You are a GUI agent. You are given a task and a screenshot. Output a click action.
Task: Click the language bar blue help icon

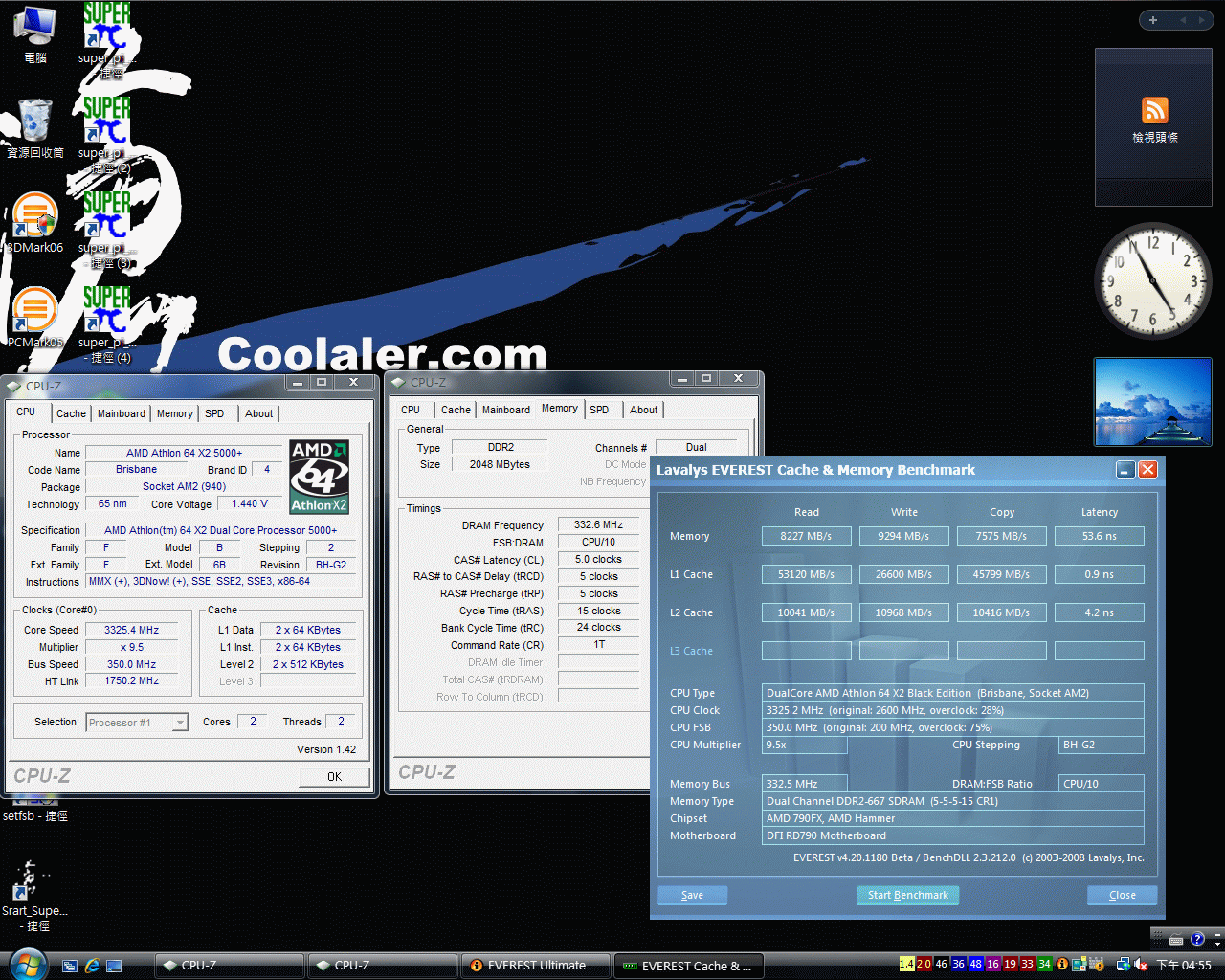[1196, 939]
